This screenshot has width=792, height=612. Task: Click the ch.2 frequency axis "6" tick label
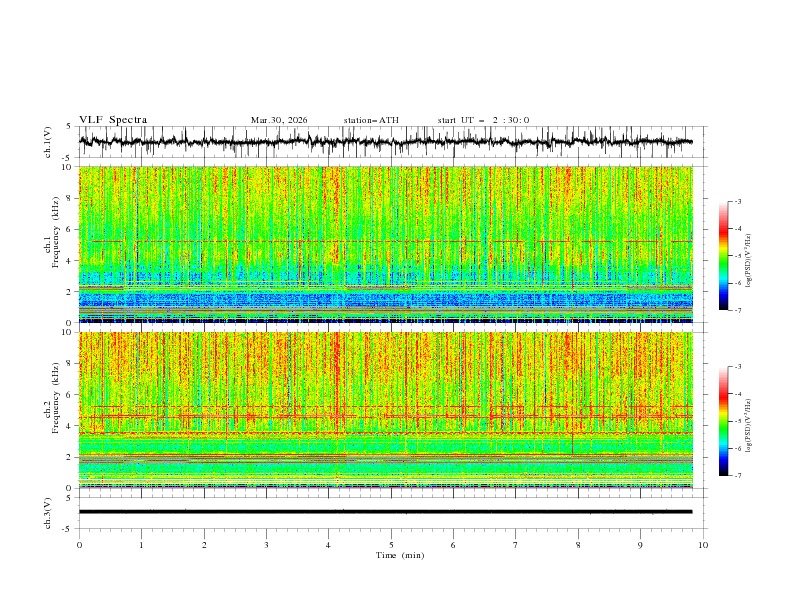point(69,395)
